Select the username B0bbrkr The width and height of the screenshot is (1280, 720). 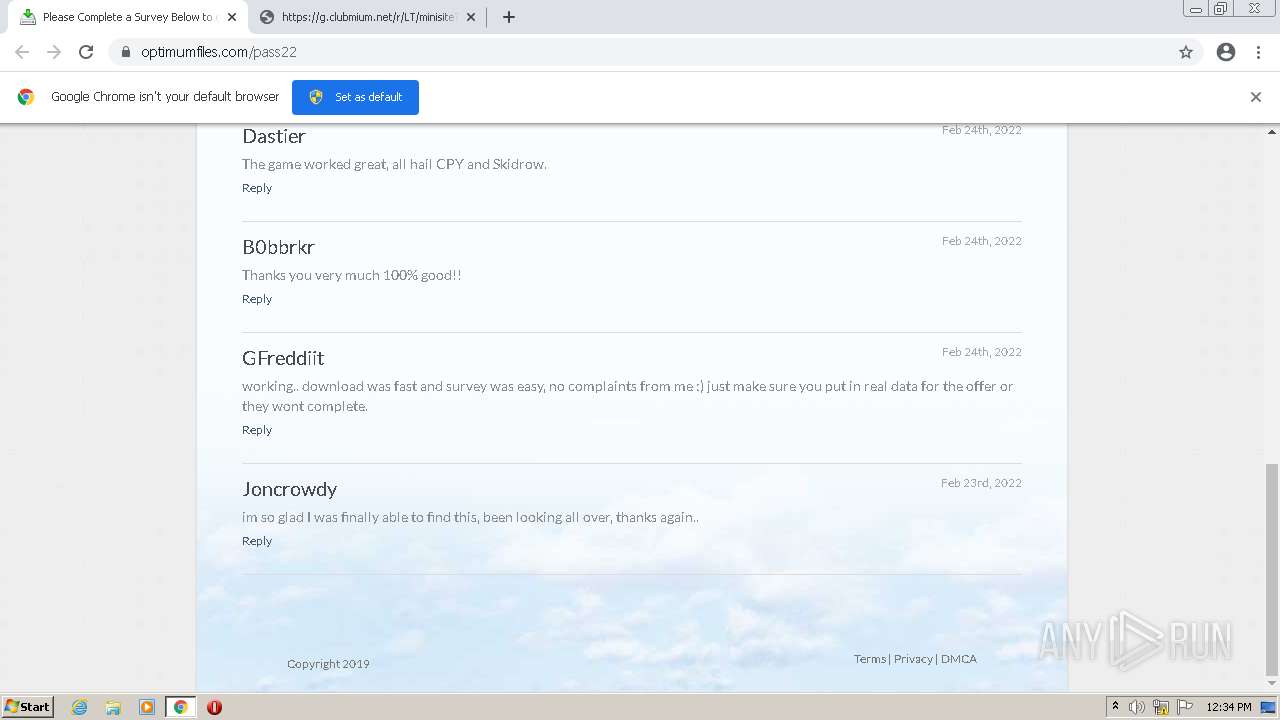(278, 247)
